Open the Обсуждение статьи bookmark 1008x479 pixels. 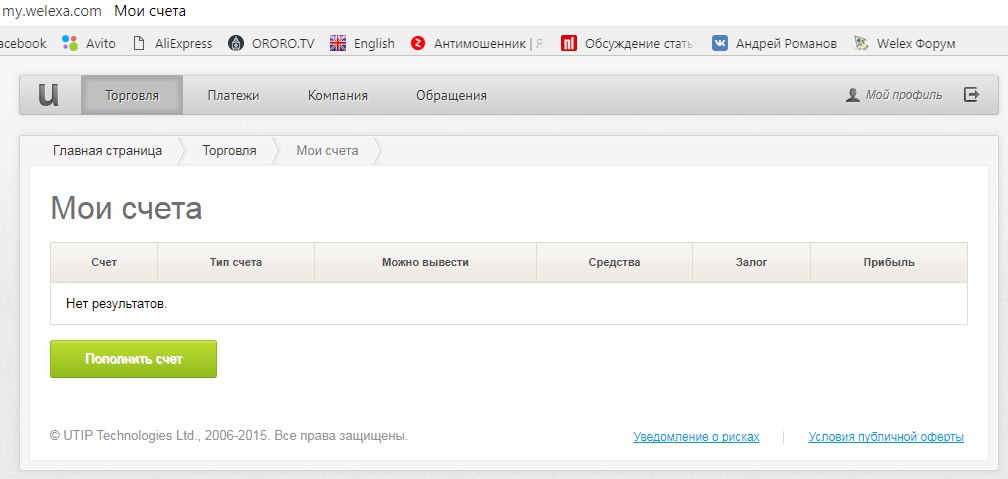tap(628, 43)
